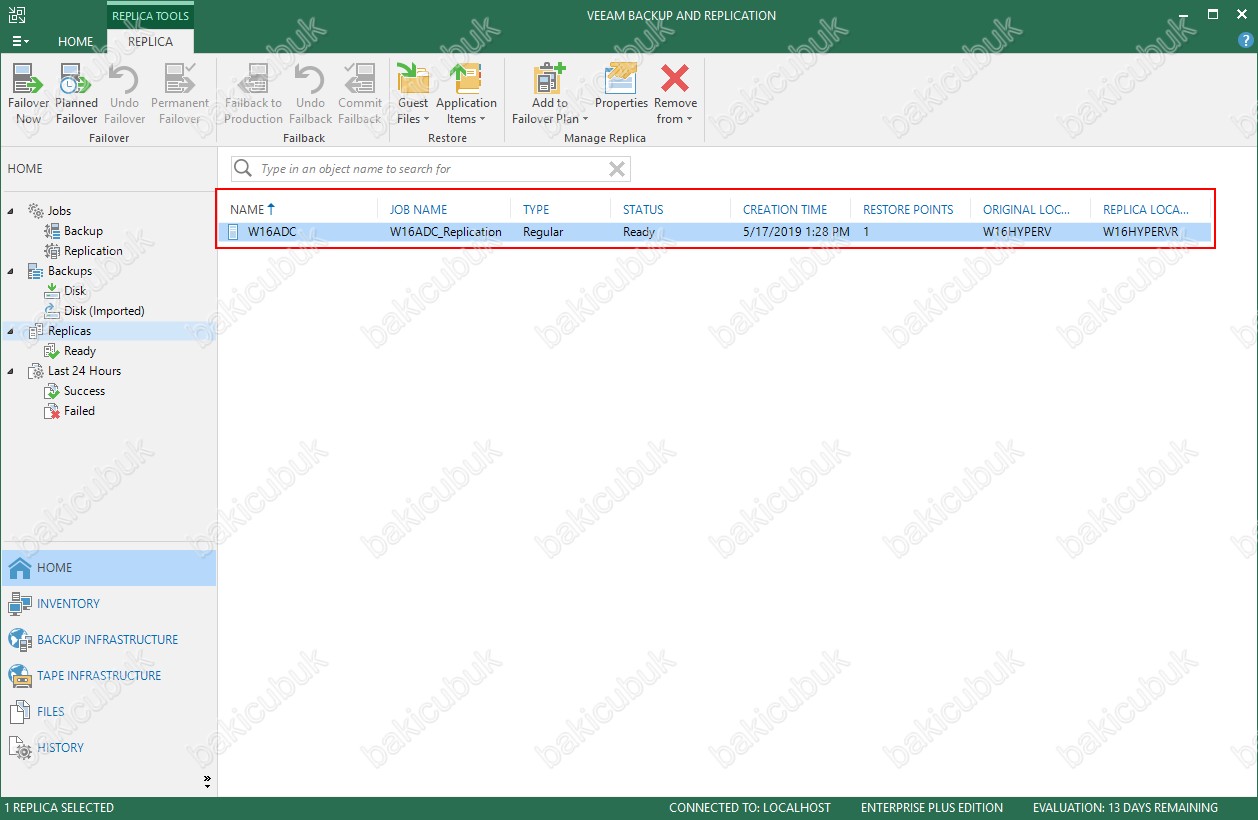Open the BACKUP INFRASTRUCTURE view

(108, 640)
